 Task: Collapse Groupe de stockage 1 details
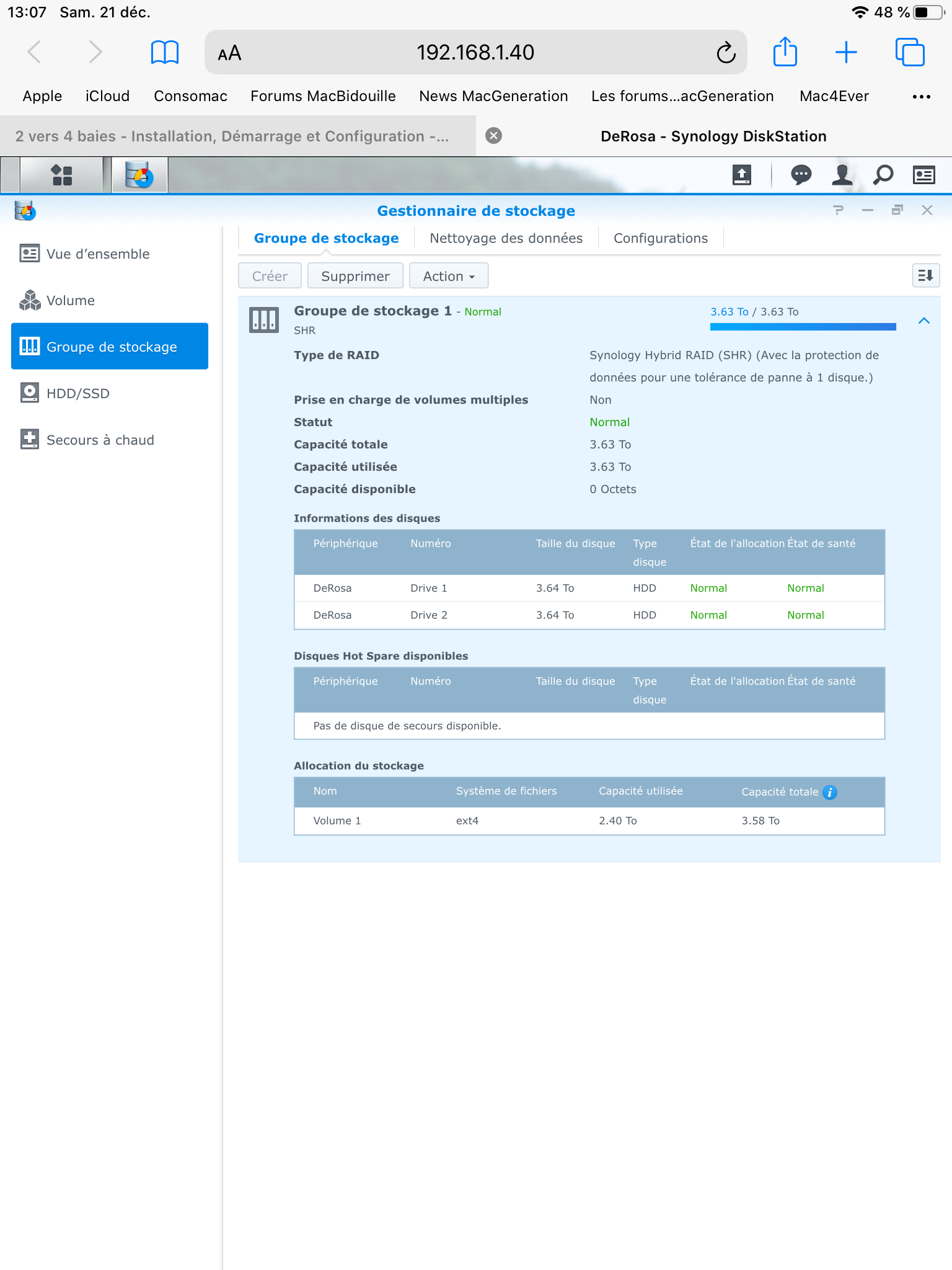923,321
